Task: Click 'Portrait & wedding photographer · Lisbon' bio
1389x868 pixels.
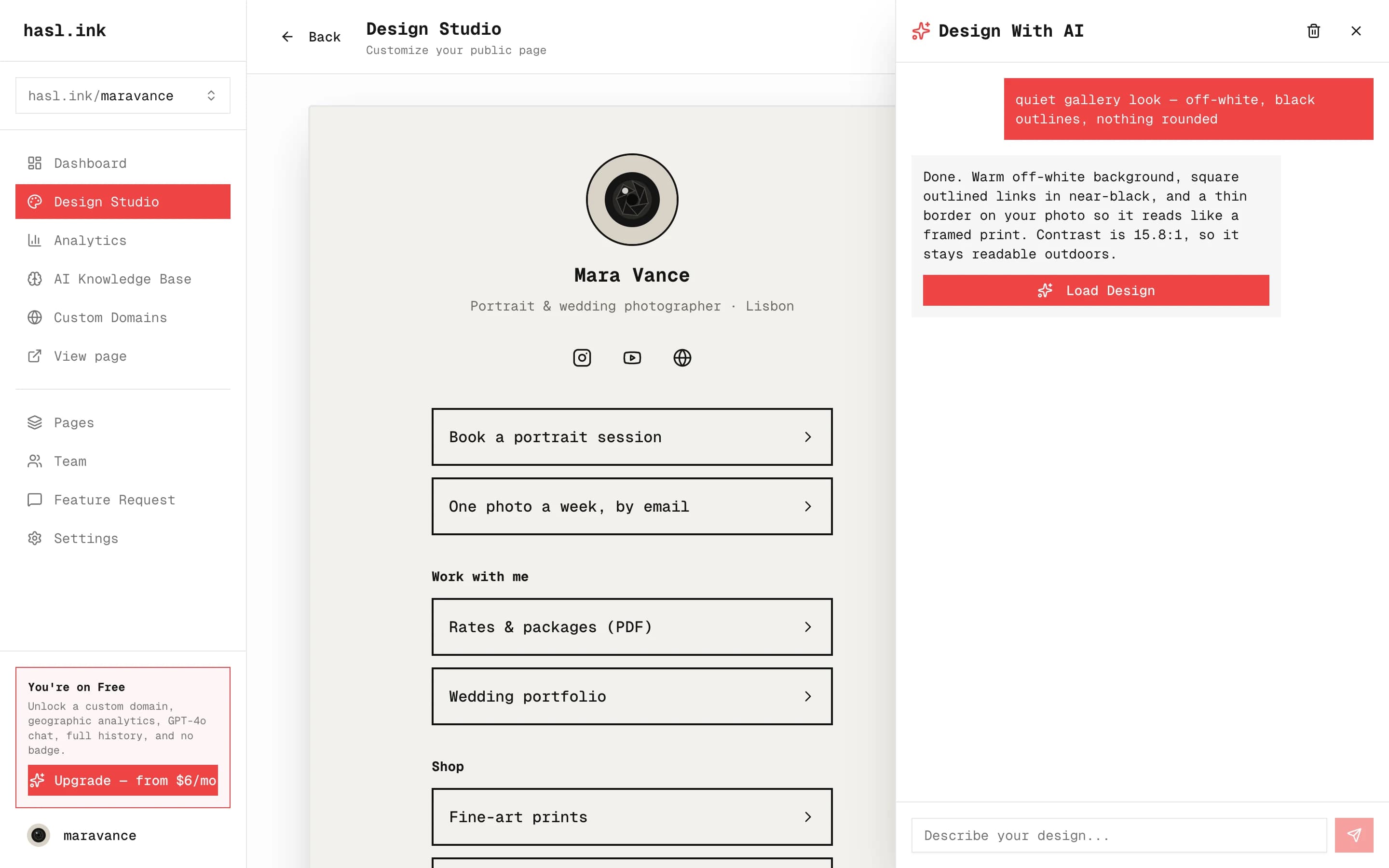Action: pos(632,306)
